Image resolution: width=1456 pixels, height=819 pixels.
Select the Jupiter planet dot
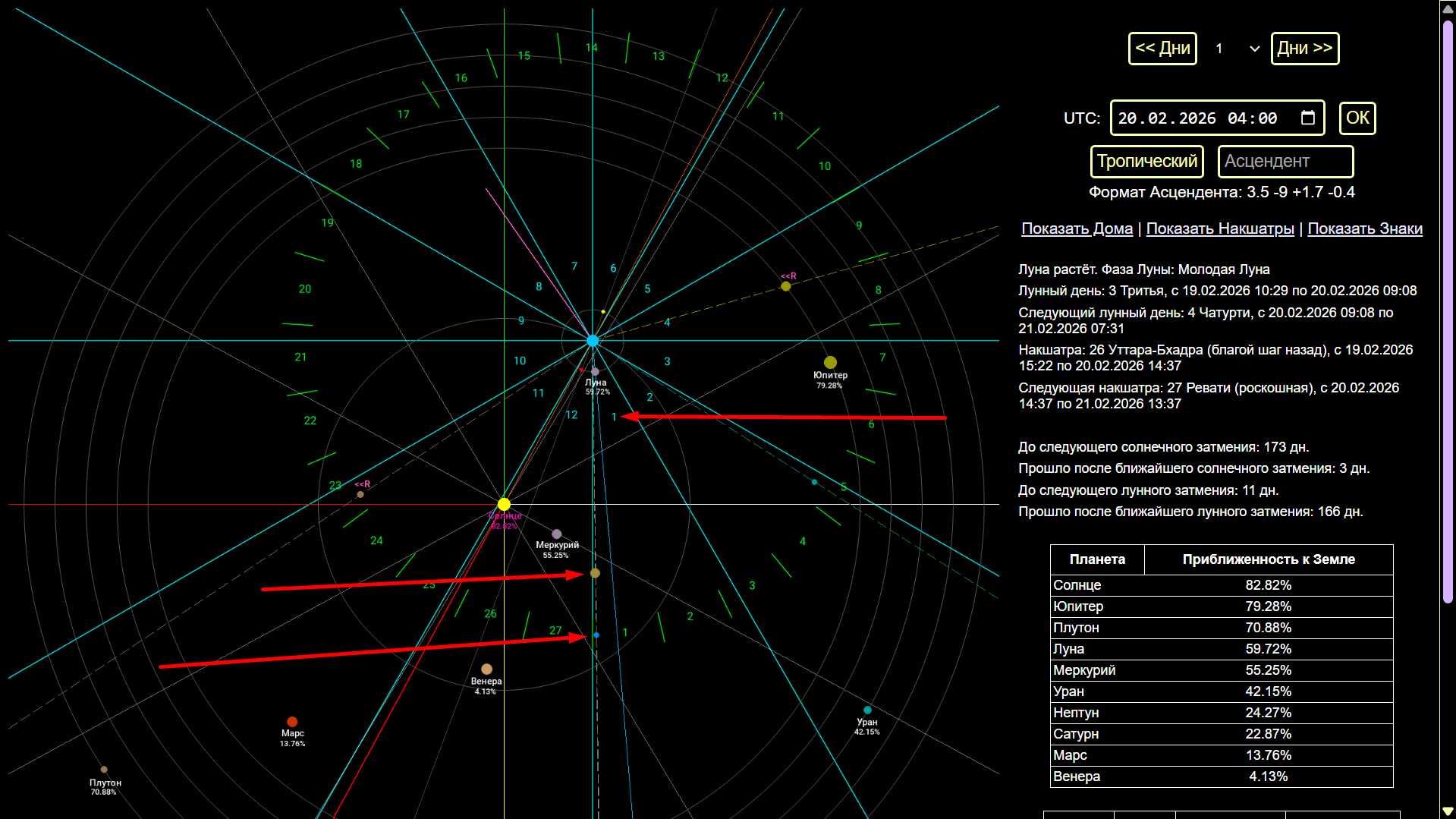point(830,363)
